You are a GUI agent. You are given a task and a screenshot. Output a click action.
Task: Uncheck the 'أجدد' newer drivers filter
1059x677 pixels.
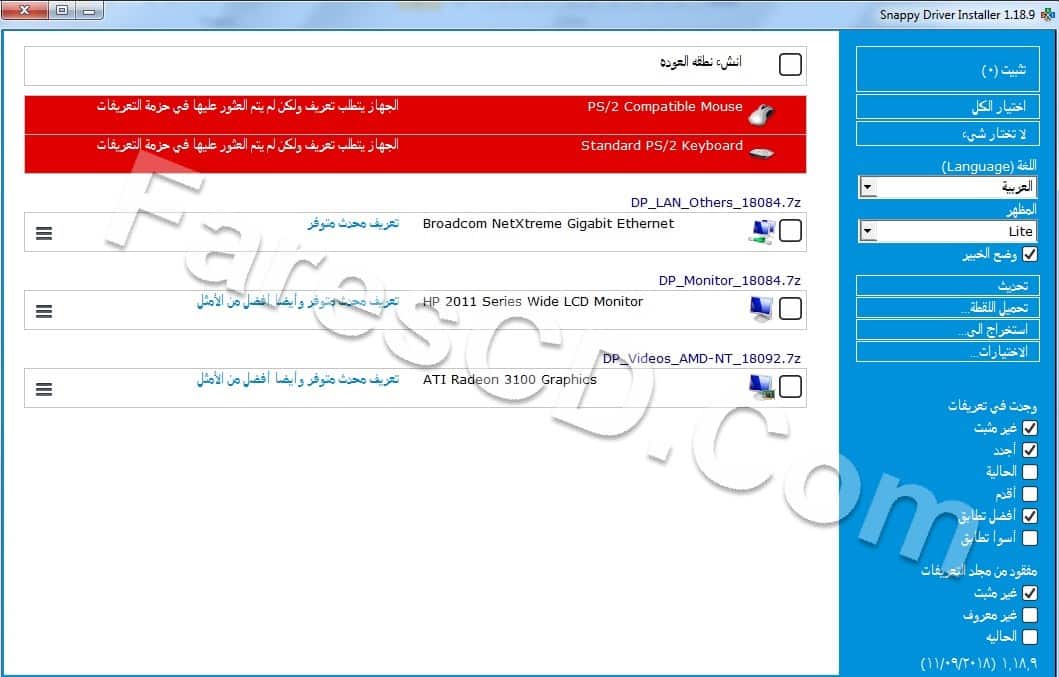(1029, 450)
